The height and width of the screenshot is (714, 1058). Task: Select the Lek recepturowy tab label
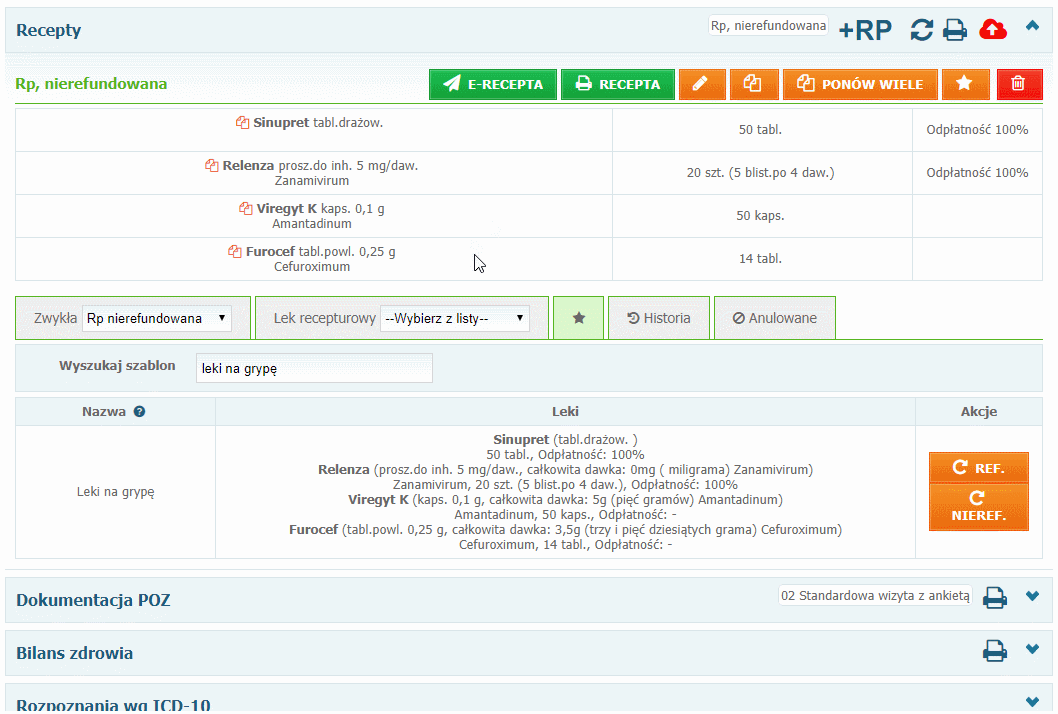tap(325, 319)
